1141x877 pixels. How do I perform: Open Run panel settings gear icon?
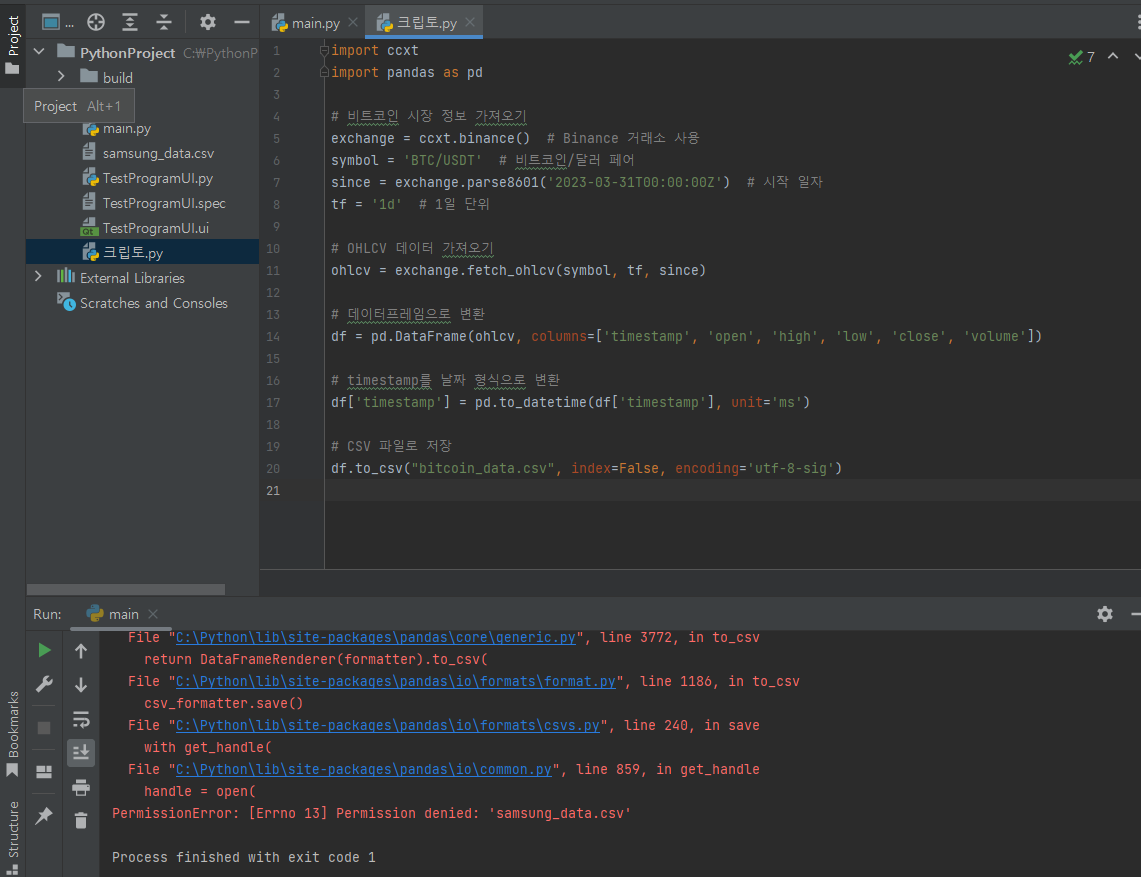(x=1105, y=614)
